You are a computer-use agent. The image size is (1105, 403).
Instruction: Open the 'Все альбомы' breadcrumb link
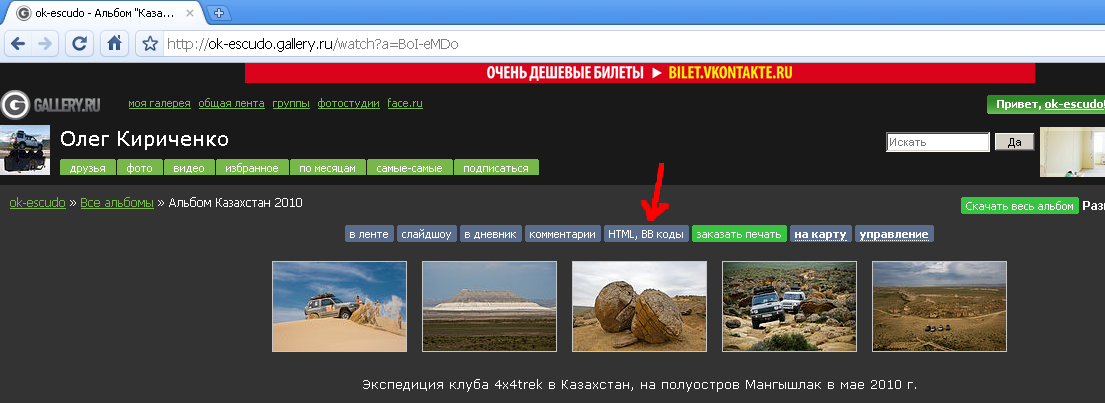coord(117,203)
